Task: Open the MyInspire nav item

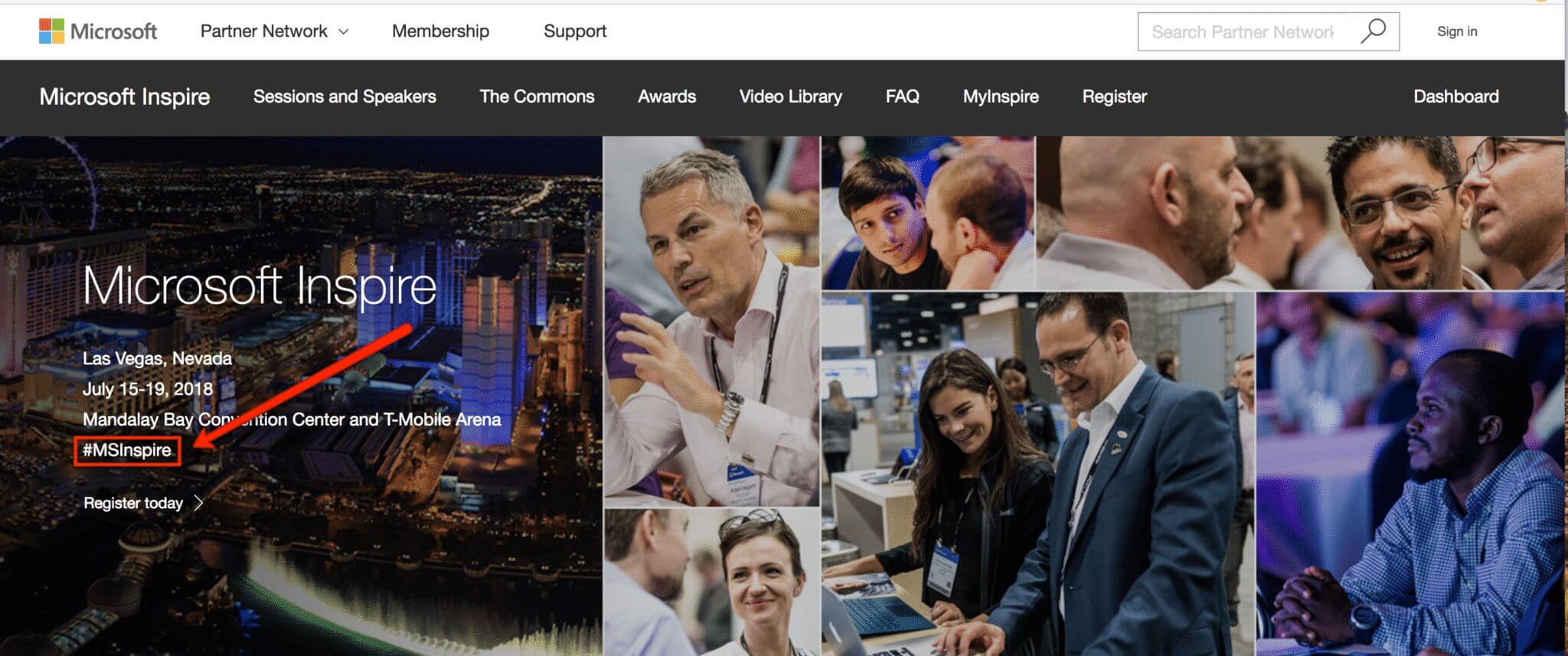Action: point(1001,96)
